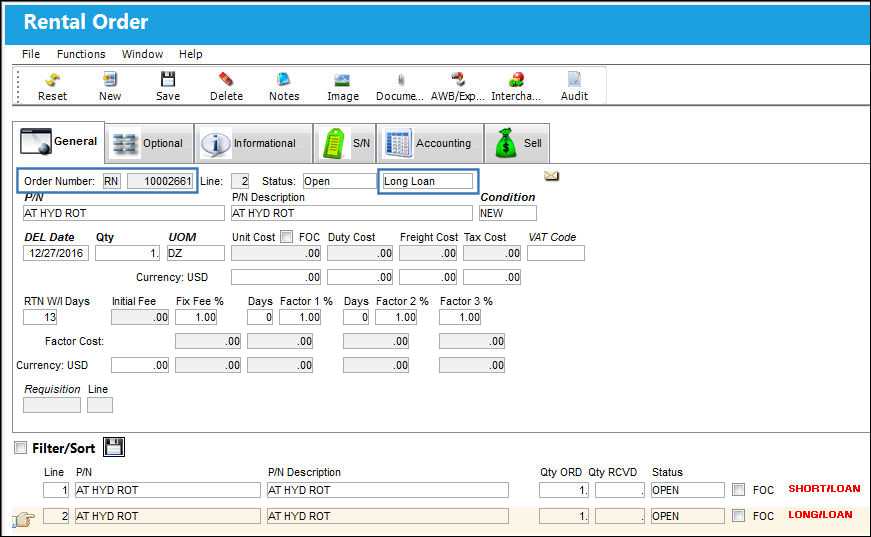Click the UOM field showing DZ
The width and height of the screenshot is (871, 537).
196,253
